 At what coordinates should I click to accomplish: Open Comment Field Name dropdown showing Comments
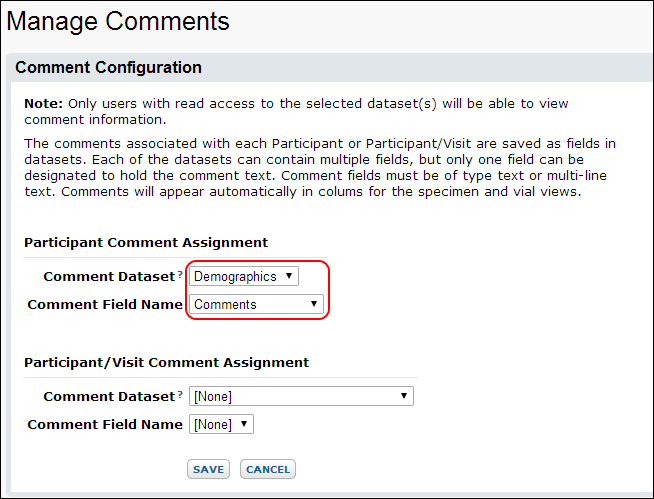257,304
